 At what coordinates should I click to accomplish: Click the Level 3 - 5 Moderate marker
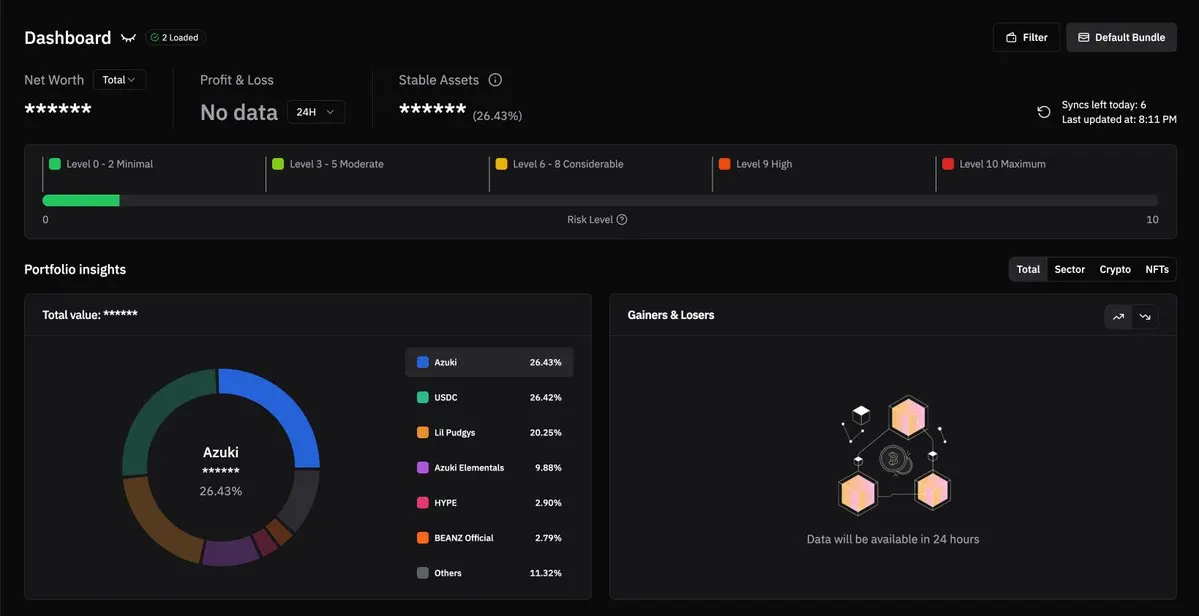tap(278, 164)
